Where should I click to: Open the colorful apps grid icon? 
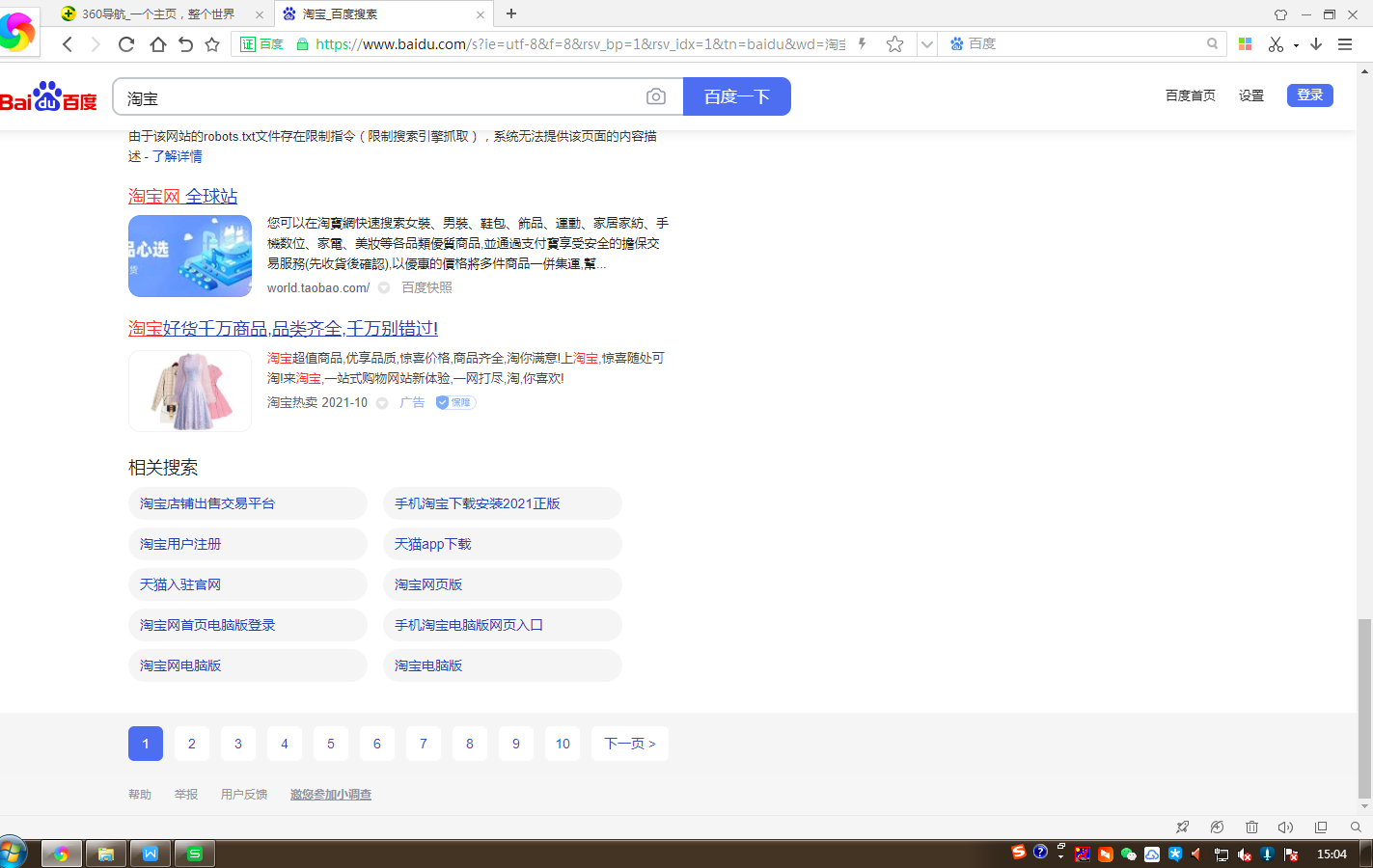(x=1245, y=44)
